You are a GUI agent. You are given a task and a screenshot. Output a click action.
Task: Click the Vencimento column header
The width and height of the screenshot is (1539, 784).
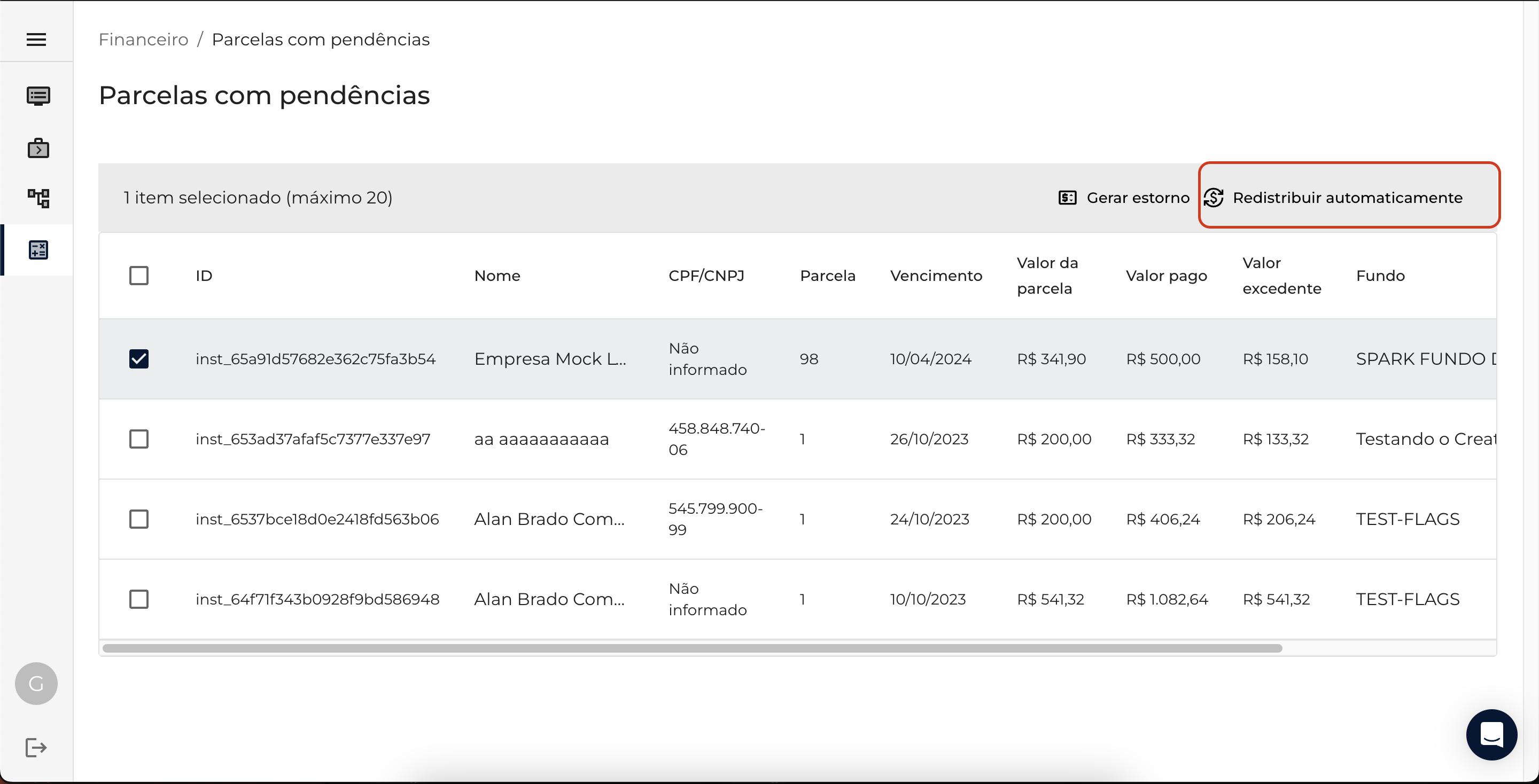click(936, 275)
